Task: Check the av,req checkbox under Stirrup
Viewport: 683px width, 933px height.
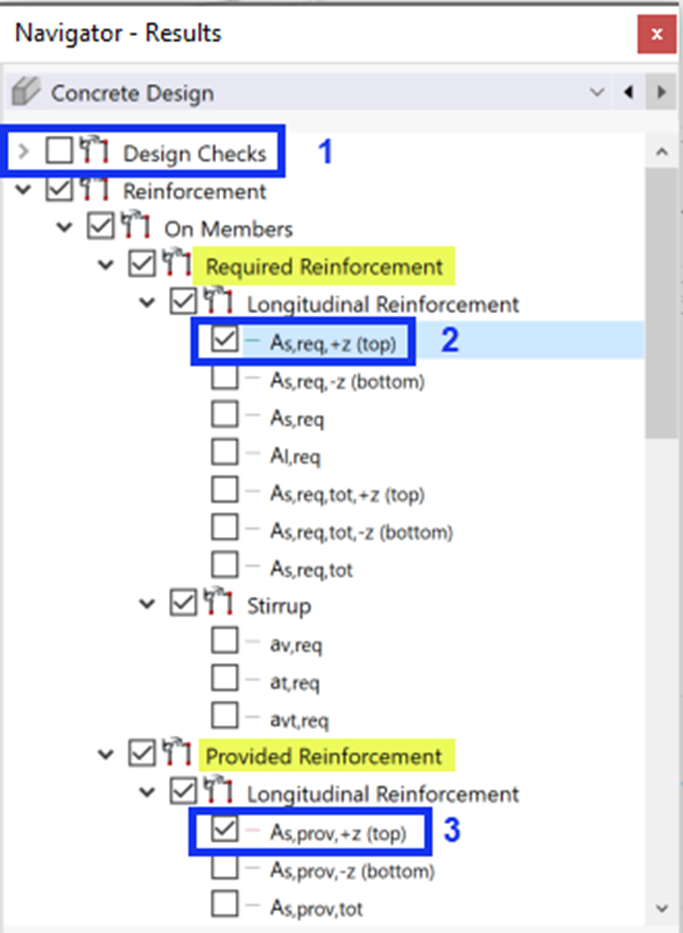Action: [x=223, y=642]
